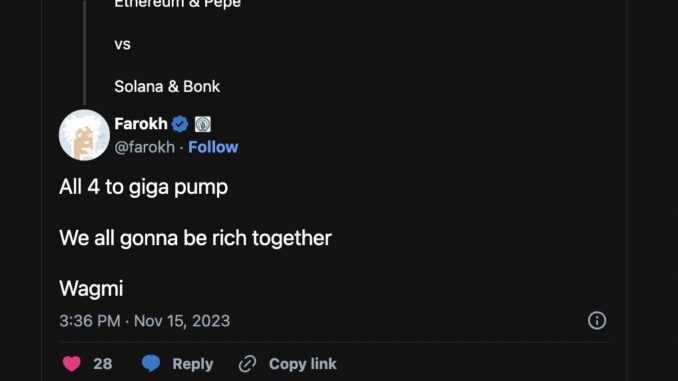
Task: Open the Farokh display name
Action: pyautogui.click(x=141, y=124)
